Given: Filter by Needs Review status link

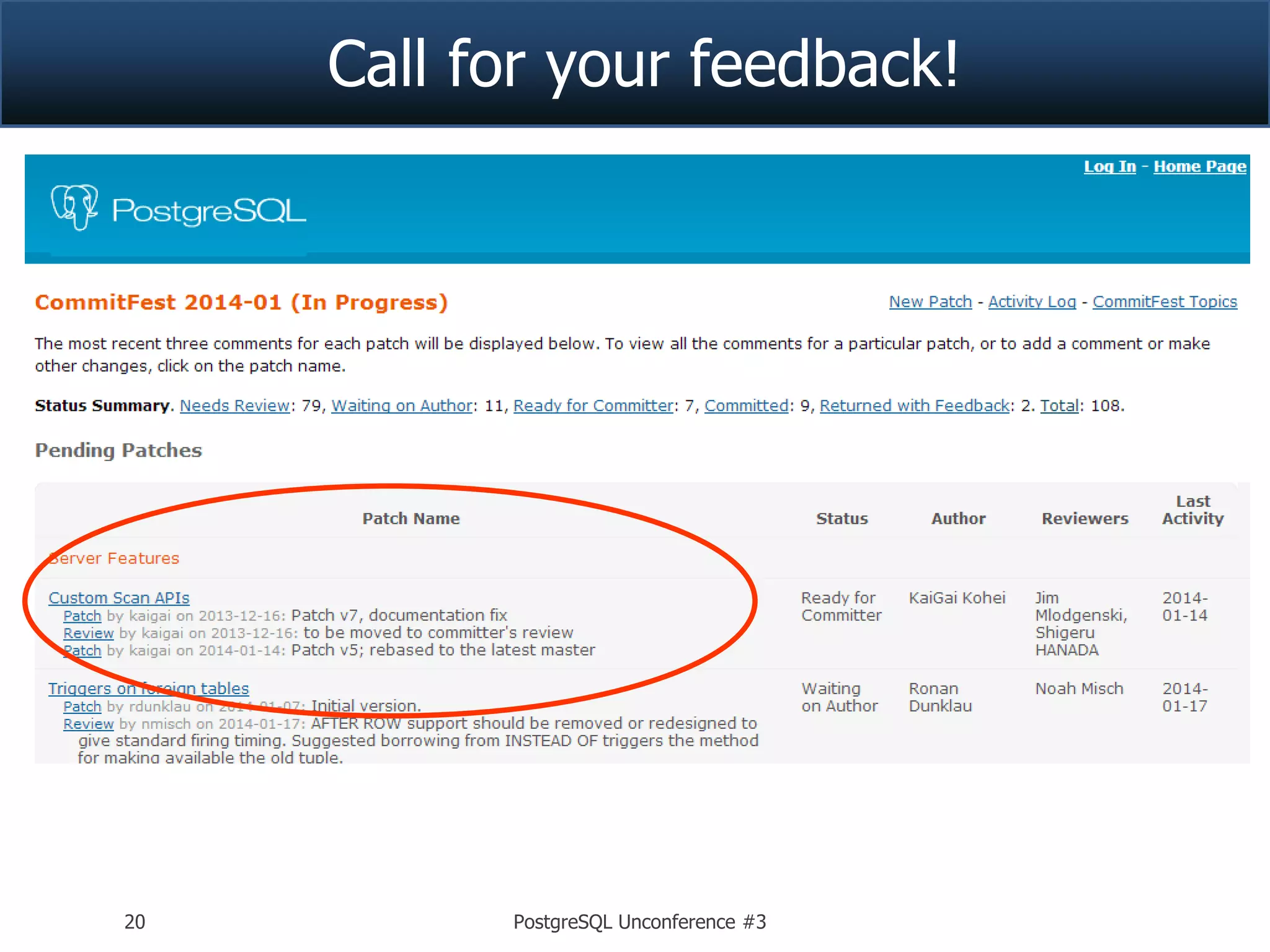Looking at the screenshot, I should 234,406.
